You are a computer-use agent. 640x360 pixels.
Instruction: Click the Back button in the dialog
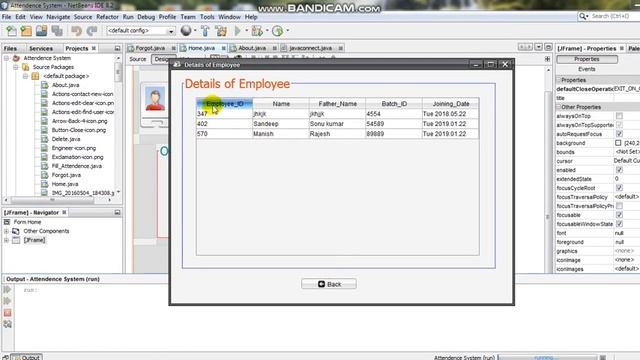tap(329, 284)
